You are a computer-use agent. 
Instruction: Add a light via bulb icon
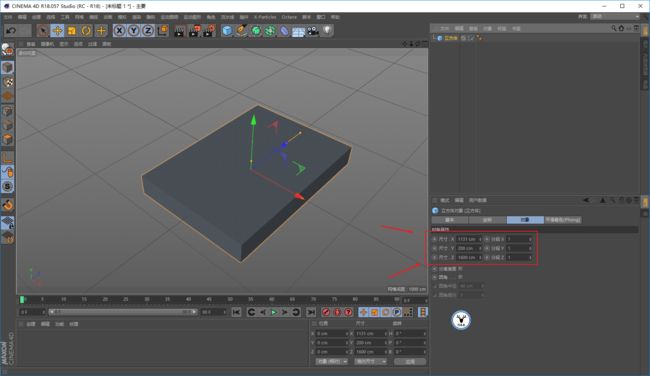pos(327,31)
